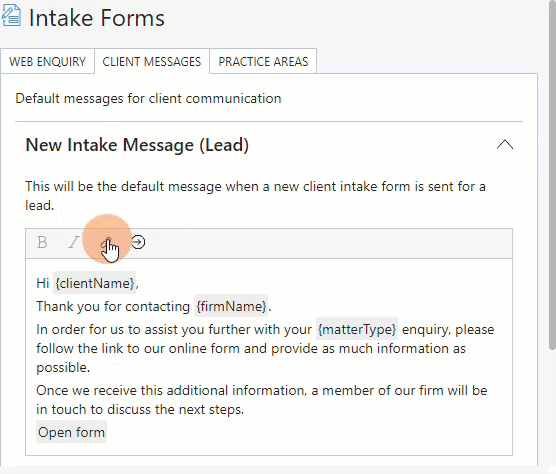The height and width of the screenshot is (474, 556).
Task: Click the Intake Forms page title
Action: [97, 18]
